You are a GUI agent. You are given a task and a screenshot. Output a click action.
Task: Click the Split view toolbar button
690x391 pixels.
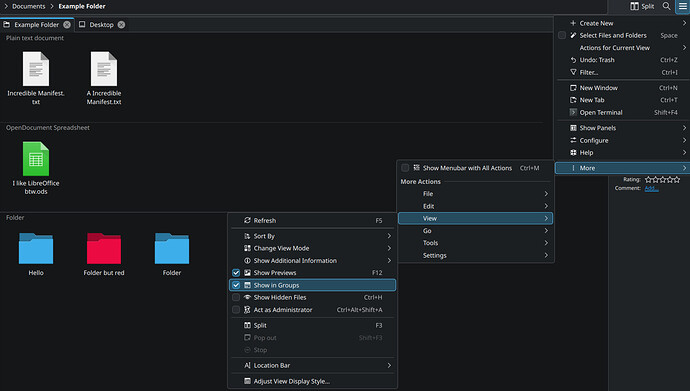[642, 6]
